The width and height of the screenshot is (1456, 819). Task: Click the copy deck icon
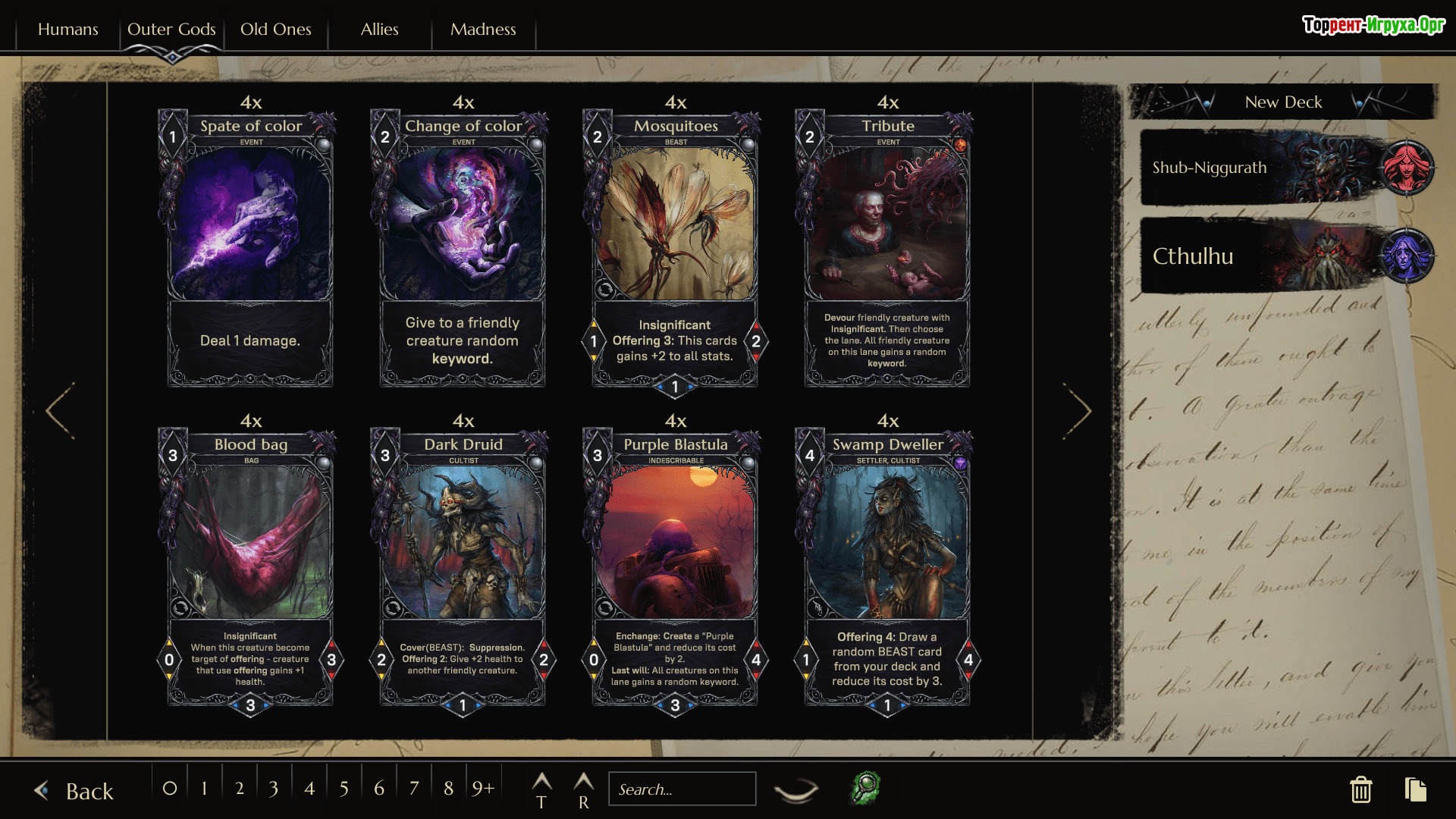click(1415, 789)
